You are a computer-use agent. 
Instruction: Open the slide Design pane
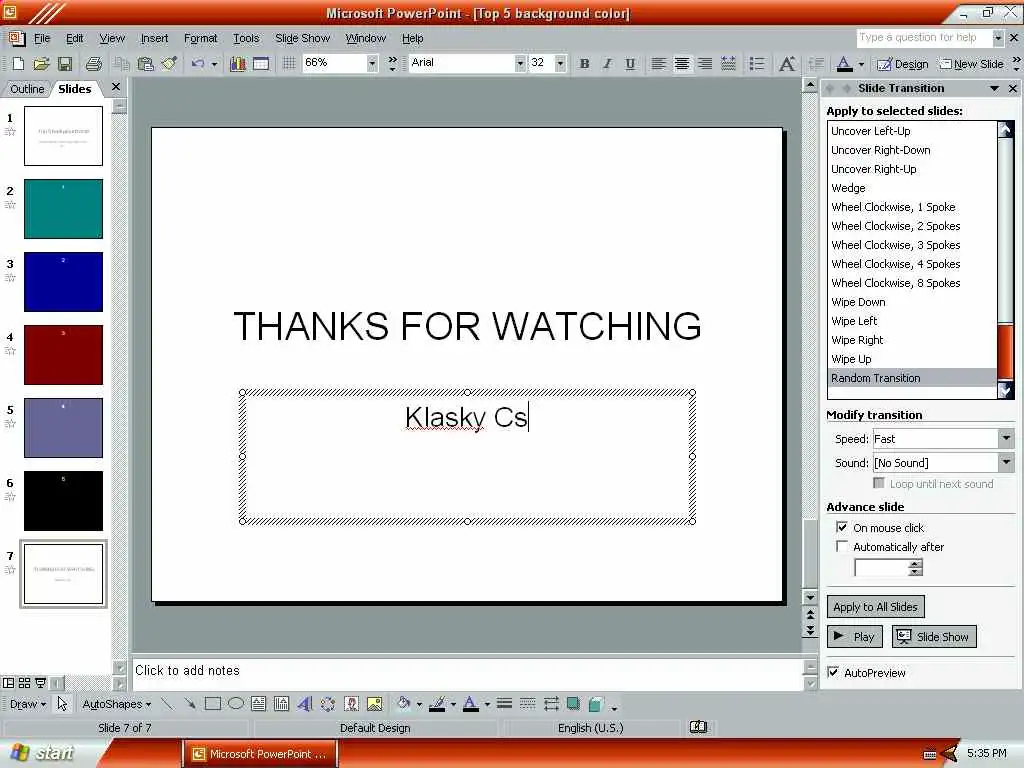[903, 64]
